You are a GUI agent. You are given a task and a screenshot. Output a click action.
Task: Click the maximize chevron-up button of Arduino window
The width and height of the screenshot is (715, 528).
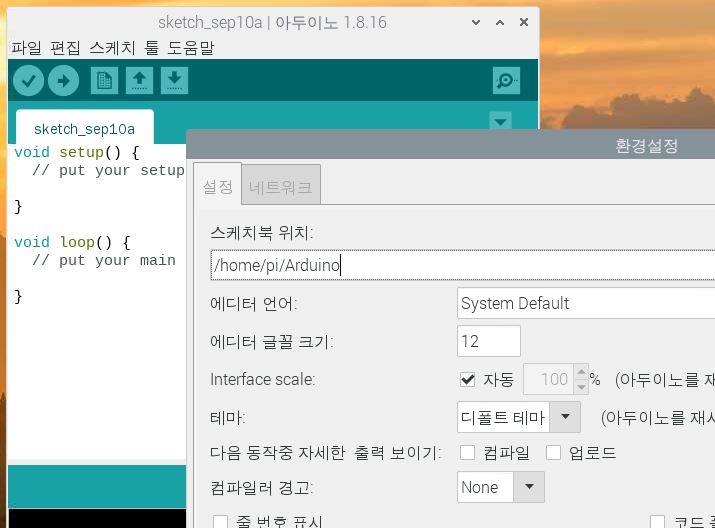pyautogui.click(x=500, y=22)
